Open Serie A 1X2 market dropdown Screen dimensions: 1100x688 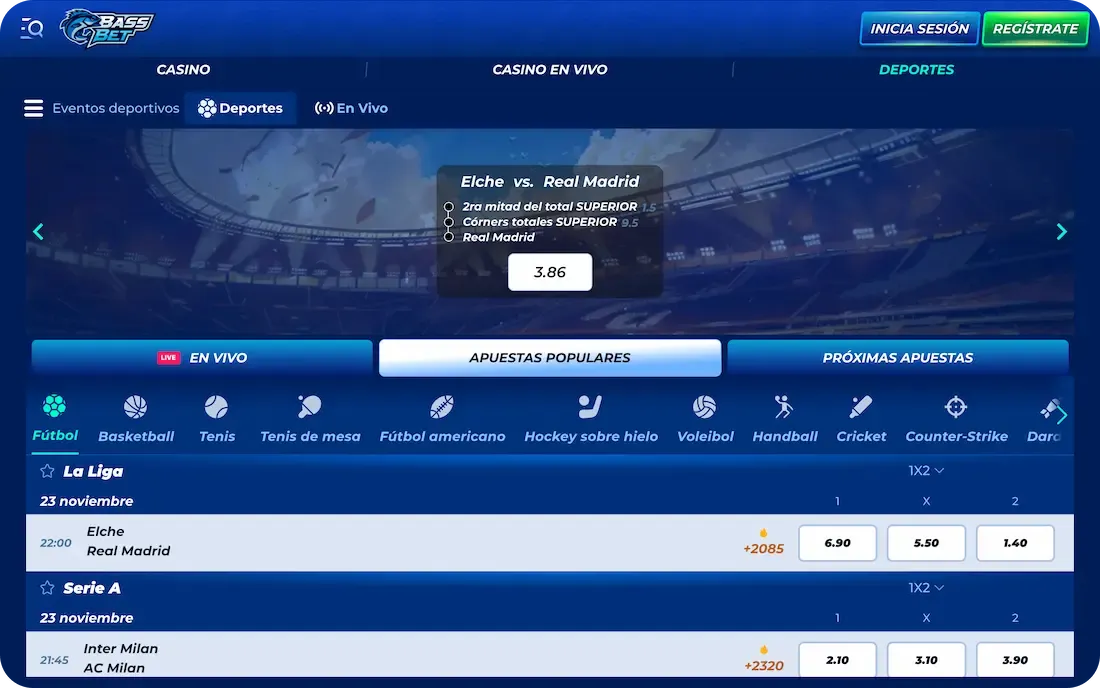tap(926, 588)
